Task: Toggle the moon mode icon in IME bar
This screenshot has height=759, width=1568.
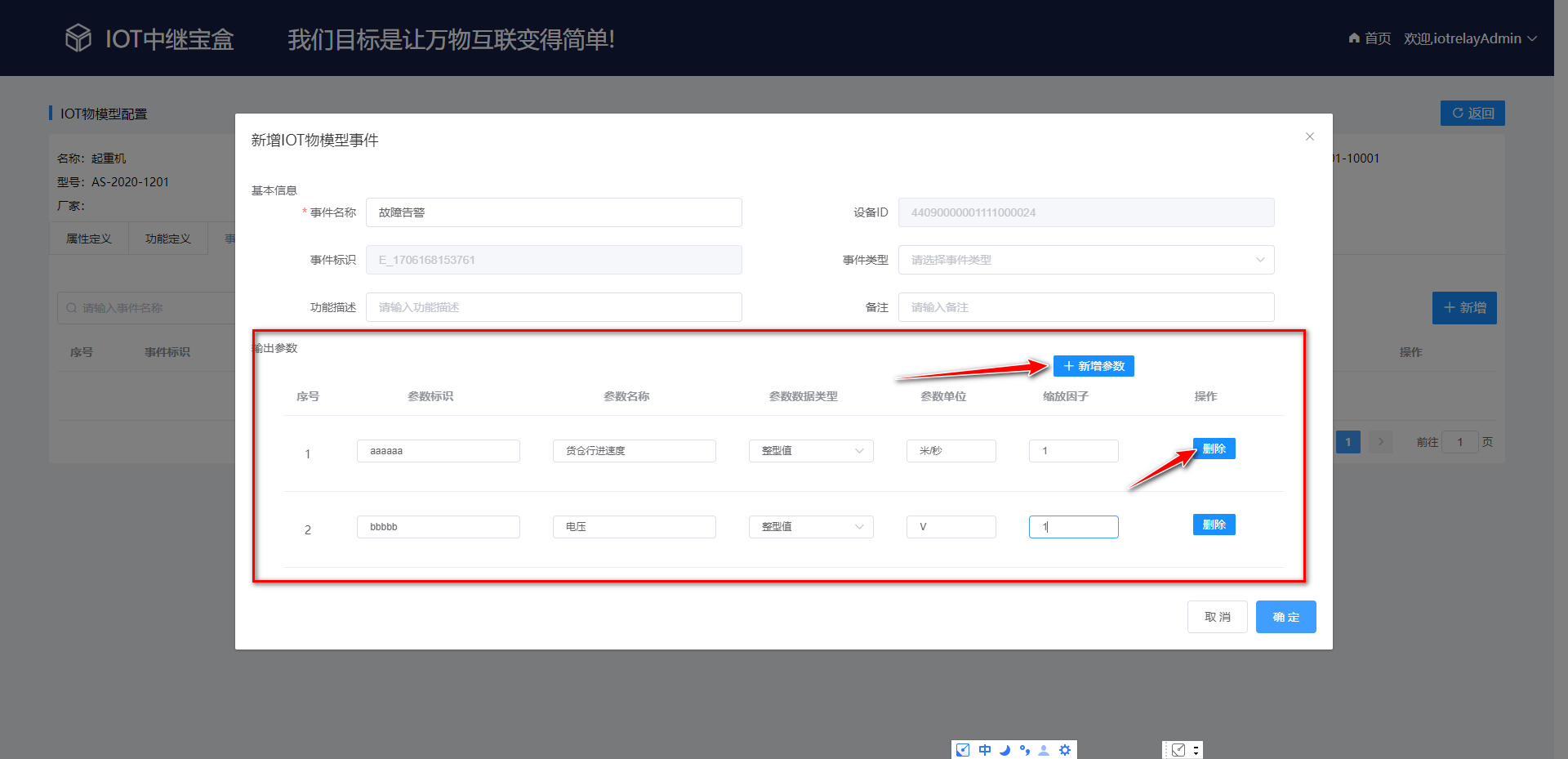Action: [1005, 749]
